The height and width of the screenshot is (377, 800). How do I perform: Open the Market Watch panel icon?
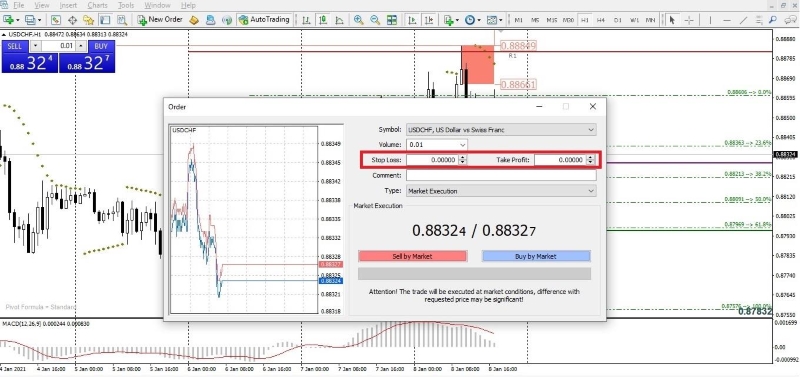[56, 20]
